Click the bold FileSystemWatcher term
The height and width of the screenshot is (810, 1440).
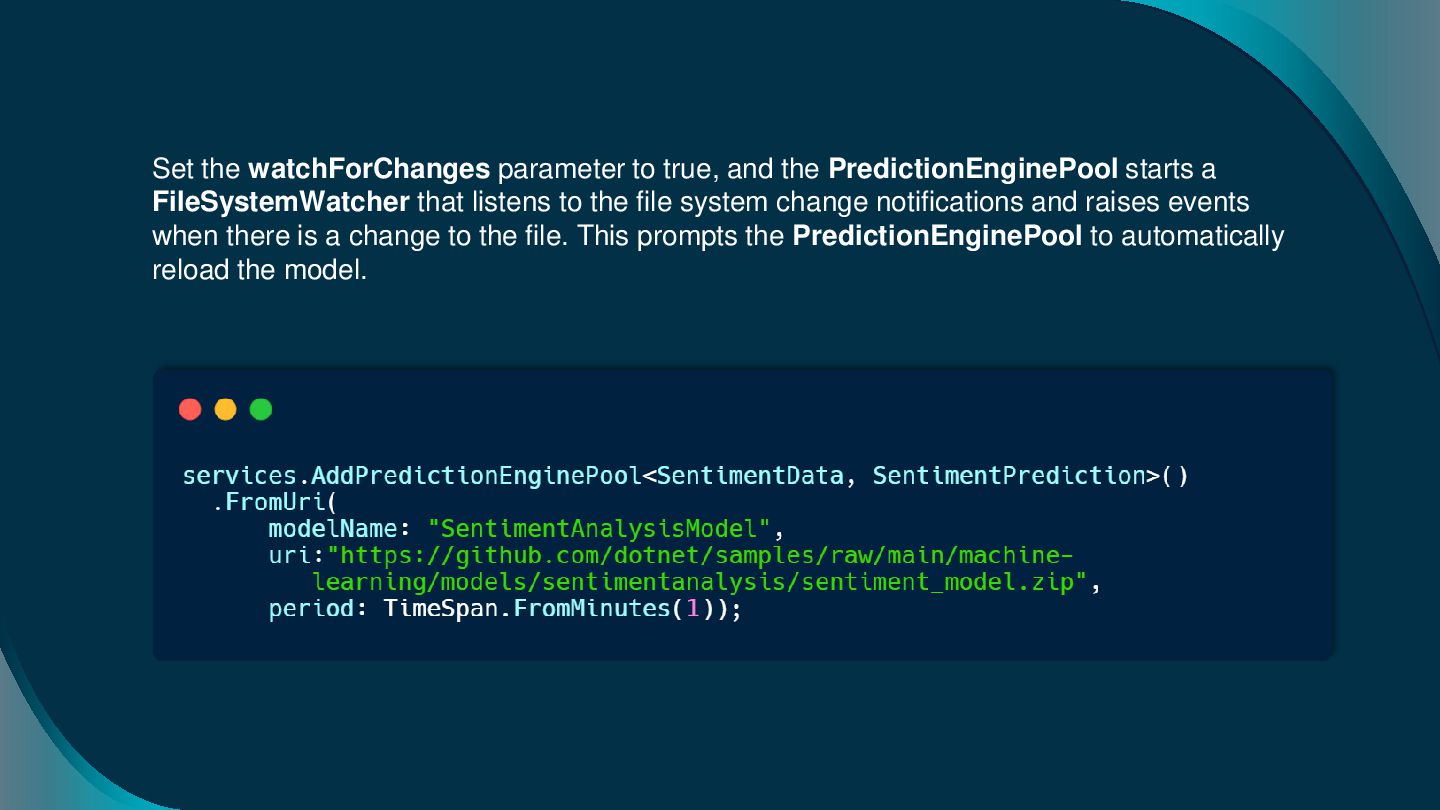[281, 202]
